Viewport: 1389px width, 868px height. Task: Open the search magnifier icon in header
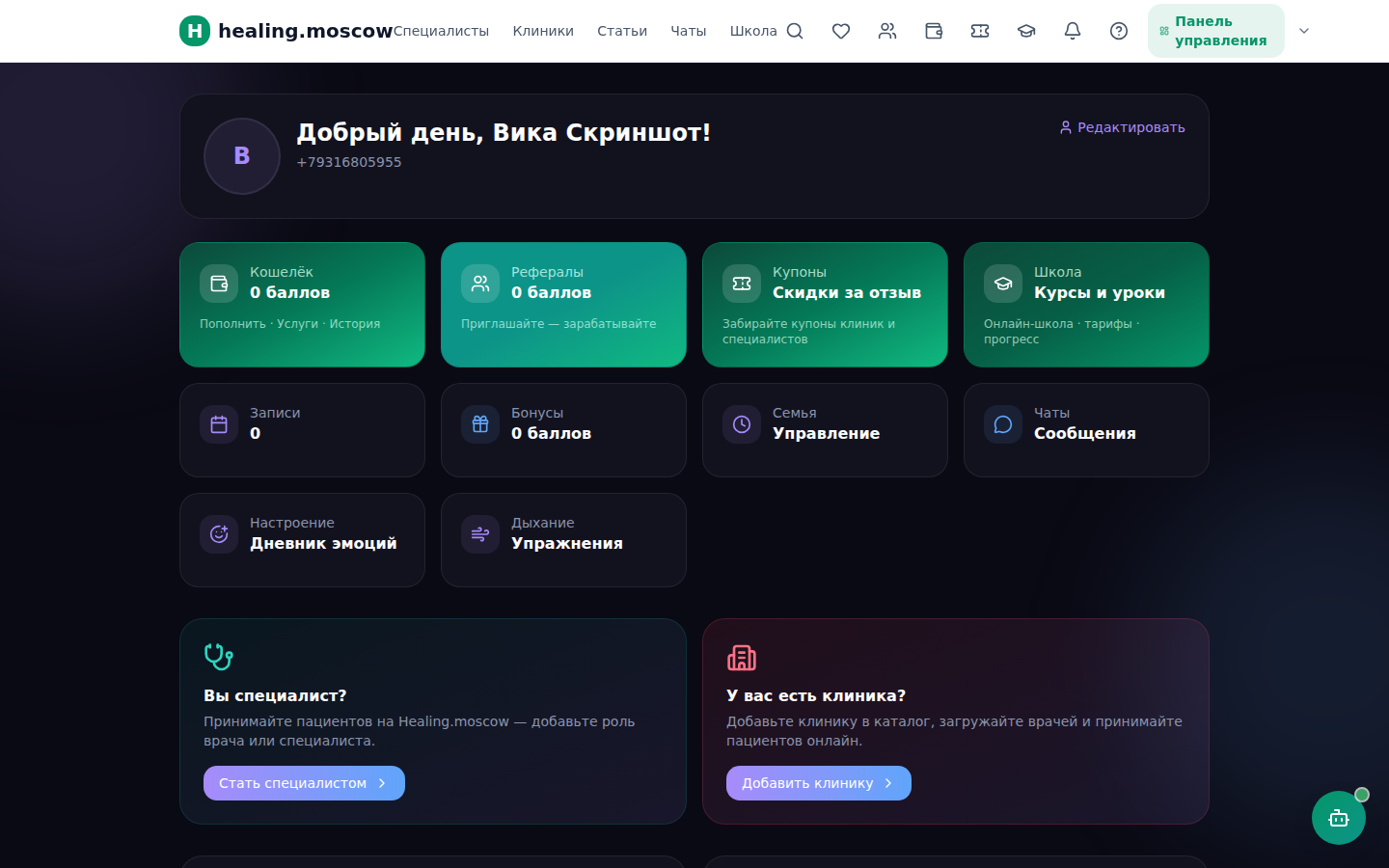(x=795, y=31)
